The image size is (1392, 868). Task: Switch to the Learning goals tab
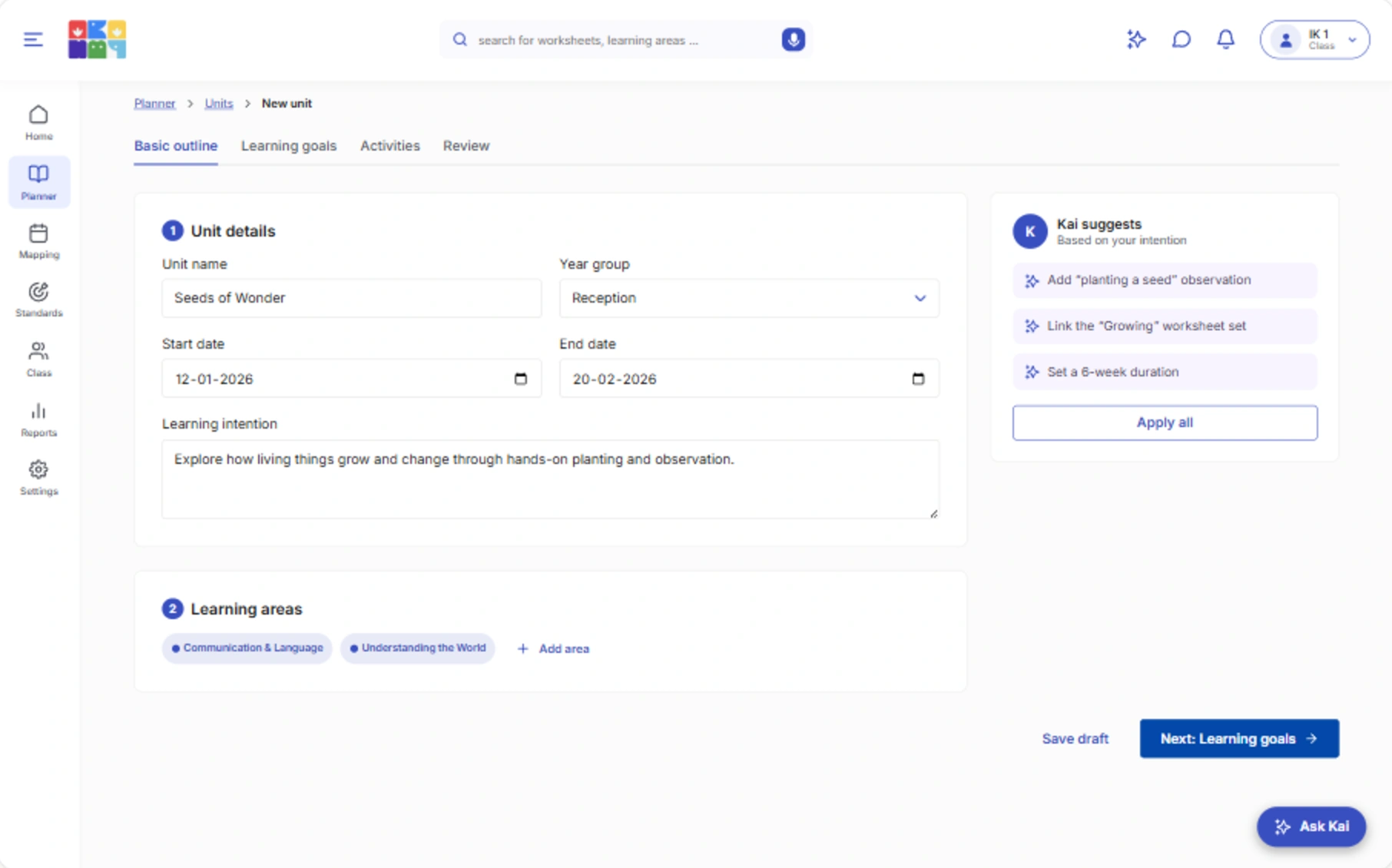pyautogui.click(x=289, y=146)
